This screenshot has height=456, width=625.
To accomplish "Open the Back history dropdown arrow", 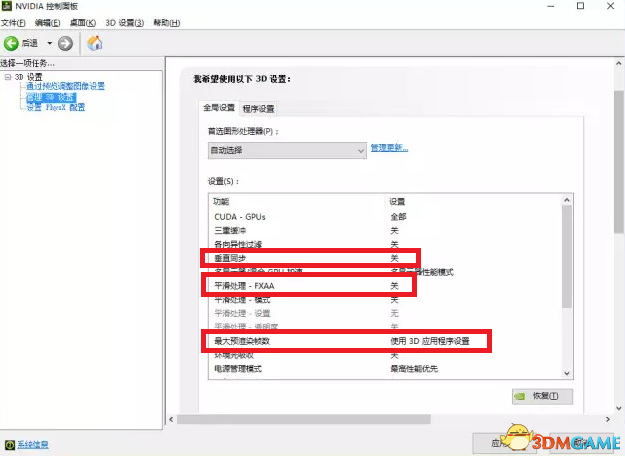I will (x=50, y=43).
